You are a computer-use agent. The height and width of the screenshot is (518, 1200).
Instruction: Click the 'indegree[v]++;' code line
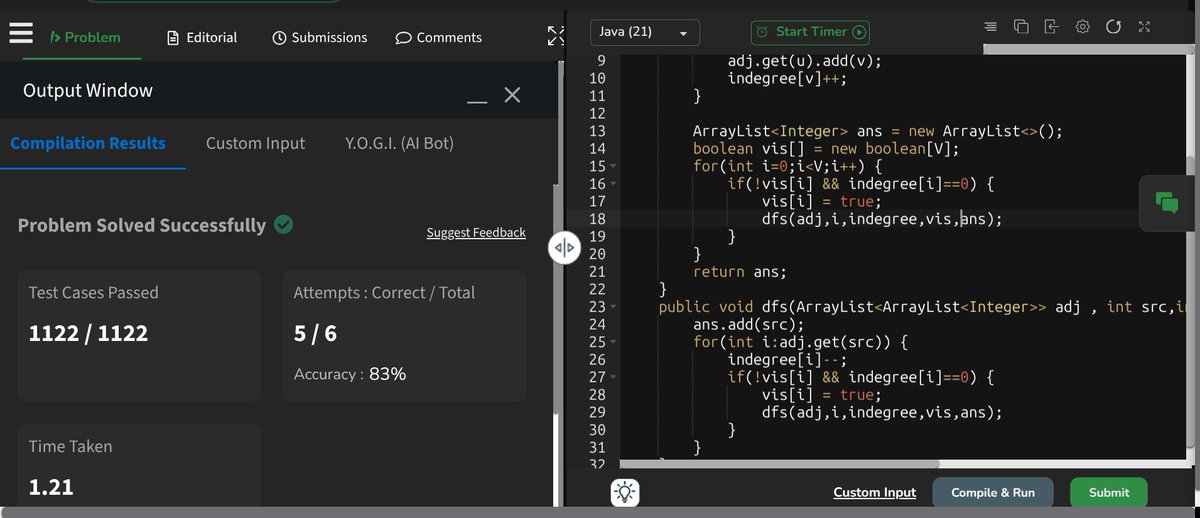click(x=787, y=79)
